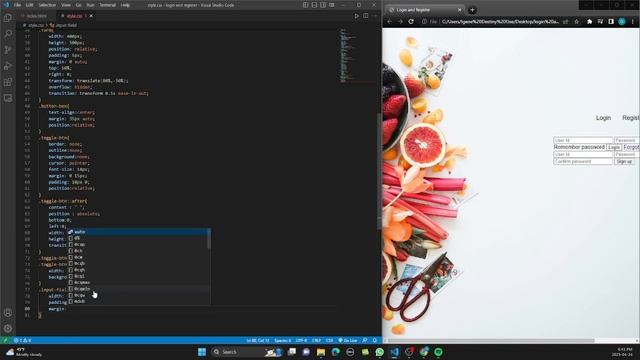This screenshot has height=360, width=640.
Task: Open the Search view in the VS Code activity bar
Action: 8,33
